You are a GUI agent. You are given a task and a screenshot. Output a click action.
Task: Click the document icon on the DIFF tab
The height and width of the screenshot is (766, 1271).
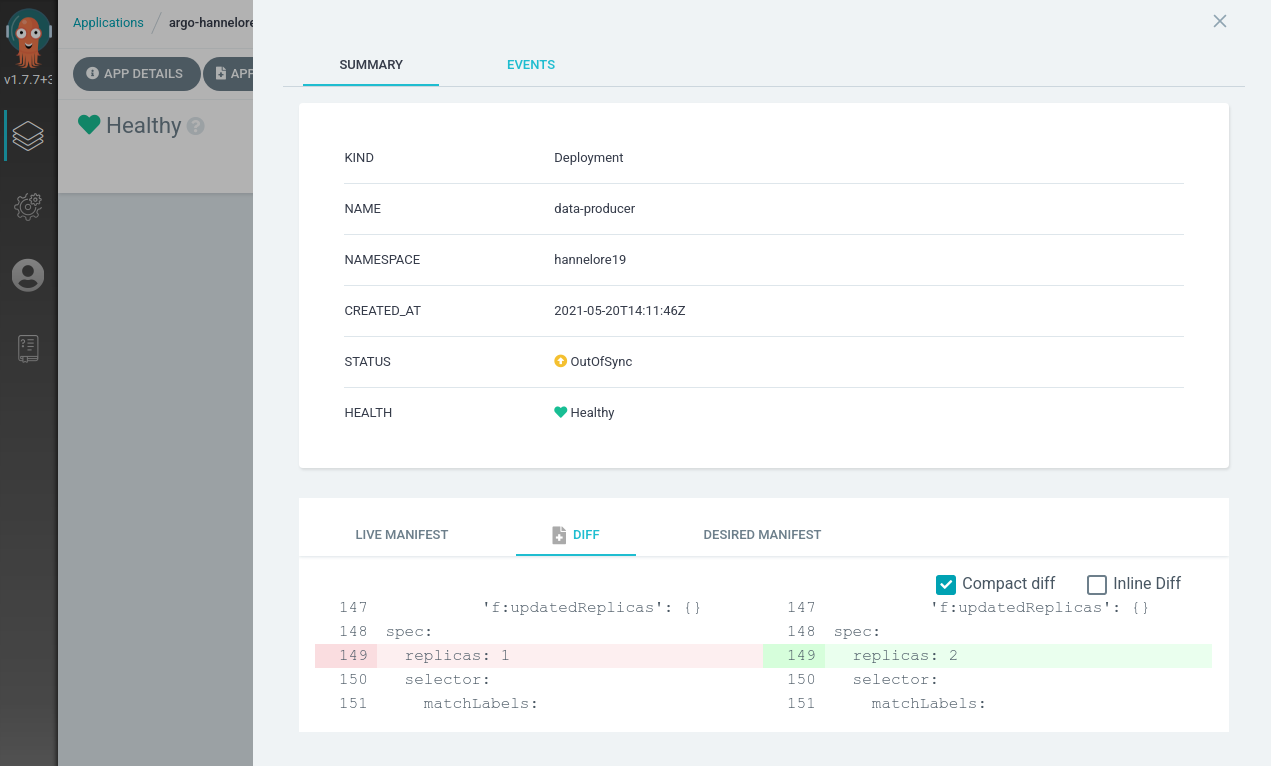click(559, 534)
